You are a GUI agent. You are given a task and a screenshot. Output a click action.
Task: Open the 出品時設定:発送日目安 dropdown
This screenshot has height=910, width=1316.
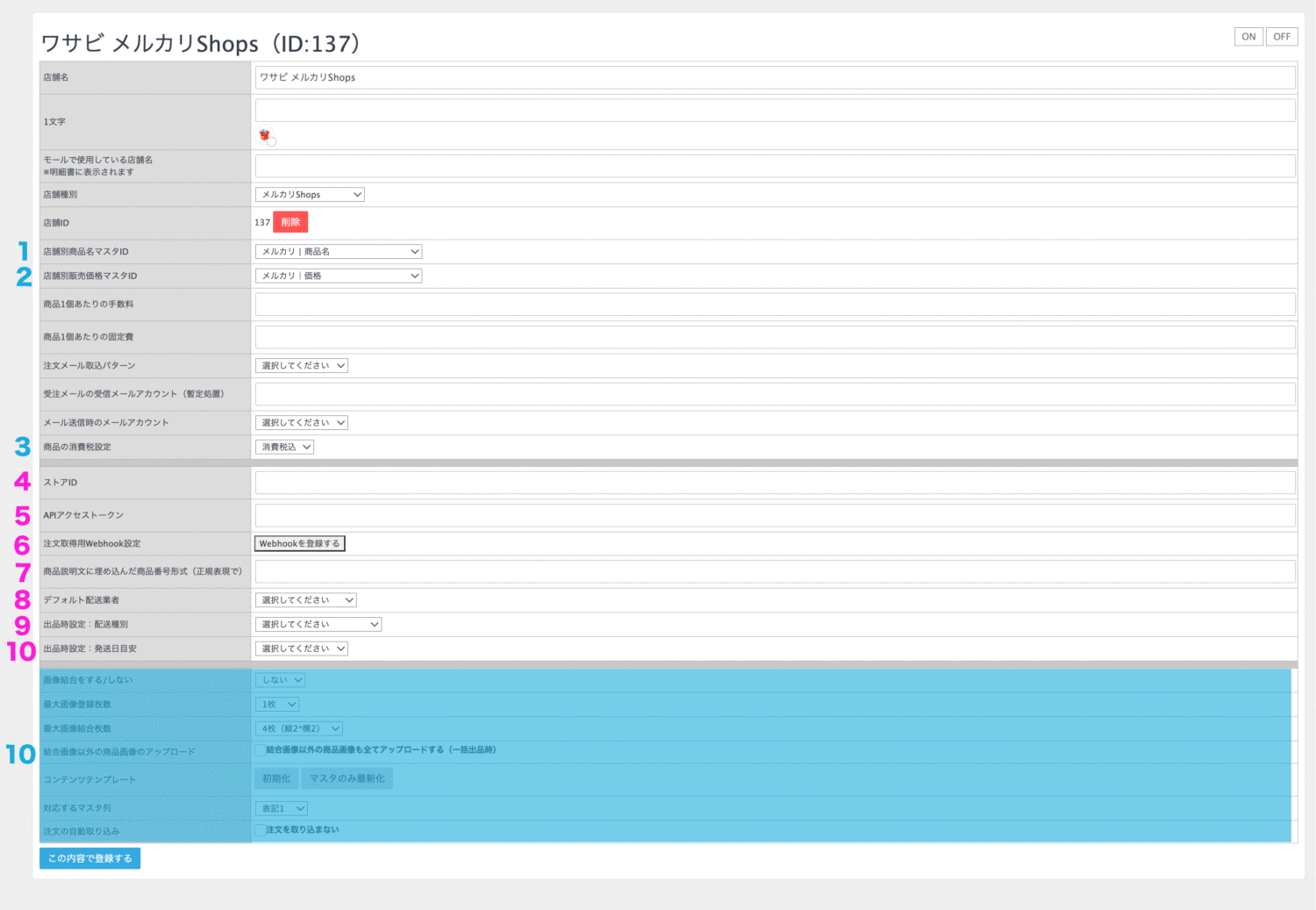tap(302, 648)
